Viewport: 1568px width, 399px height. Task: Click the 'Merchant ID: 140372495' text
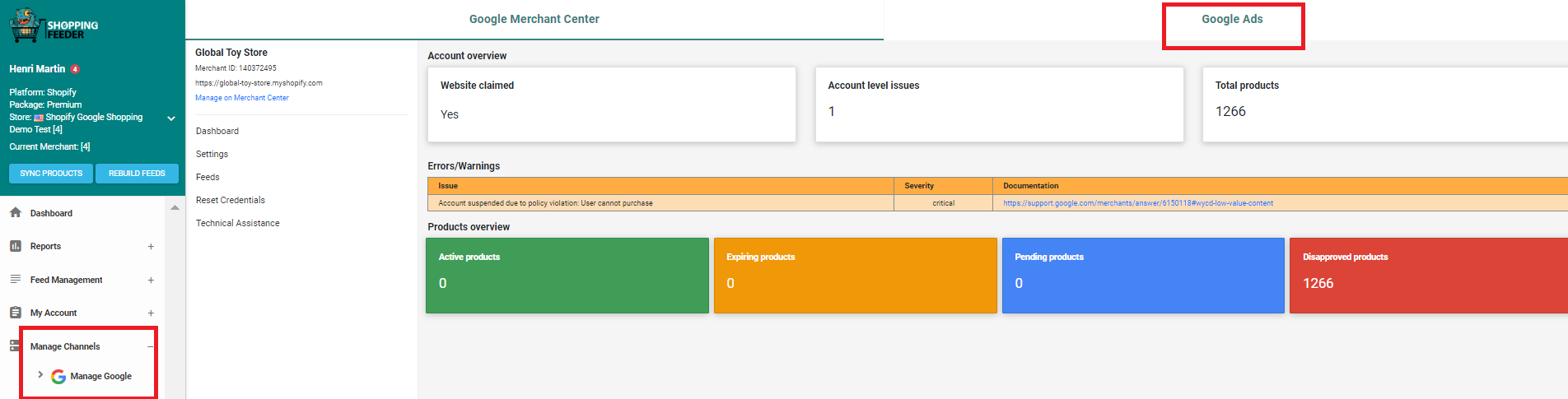pos(236,68)
